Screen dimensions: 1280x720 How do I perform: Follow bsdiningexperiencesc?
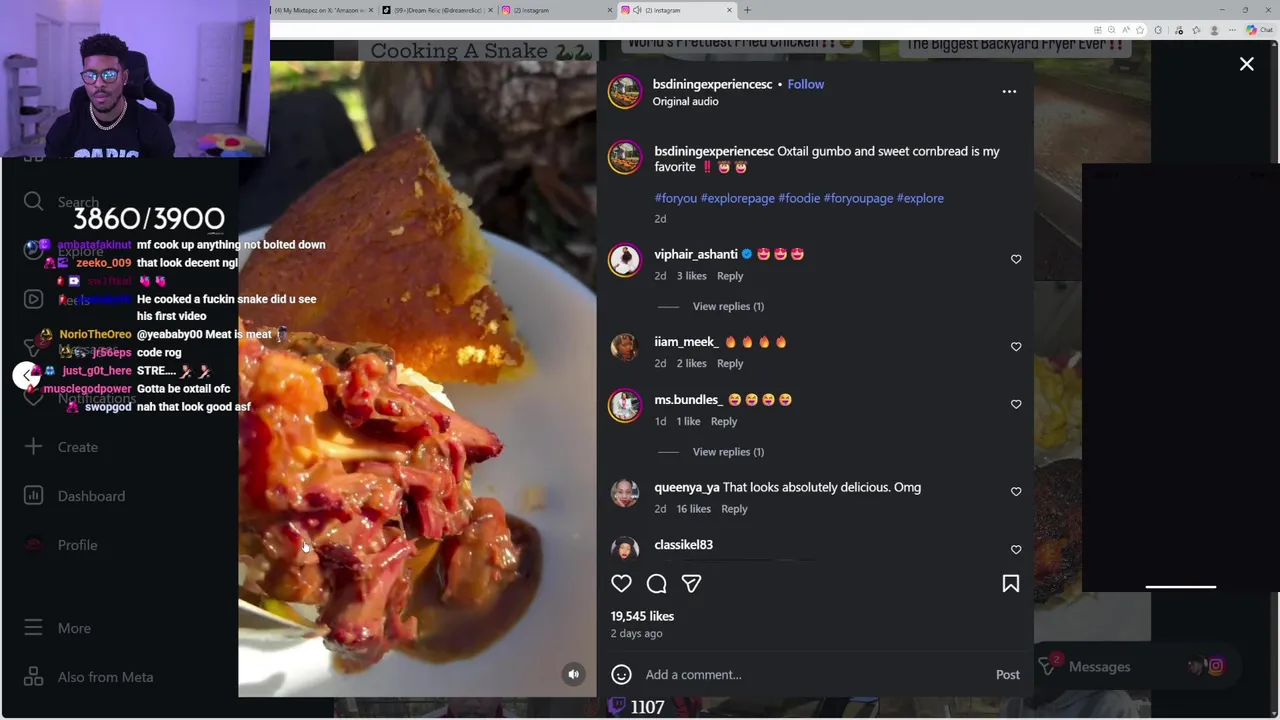click(805, 84)
